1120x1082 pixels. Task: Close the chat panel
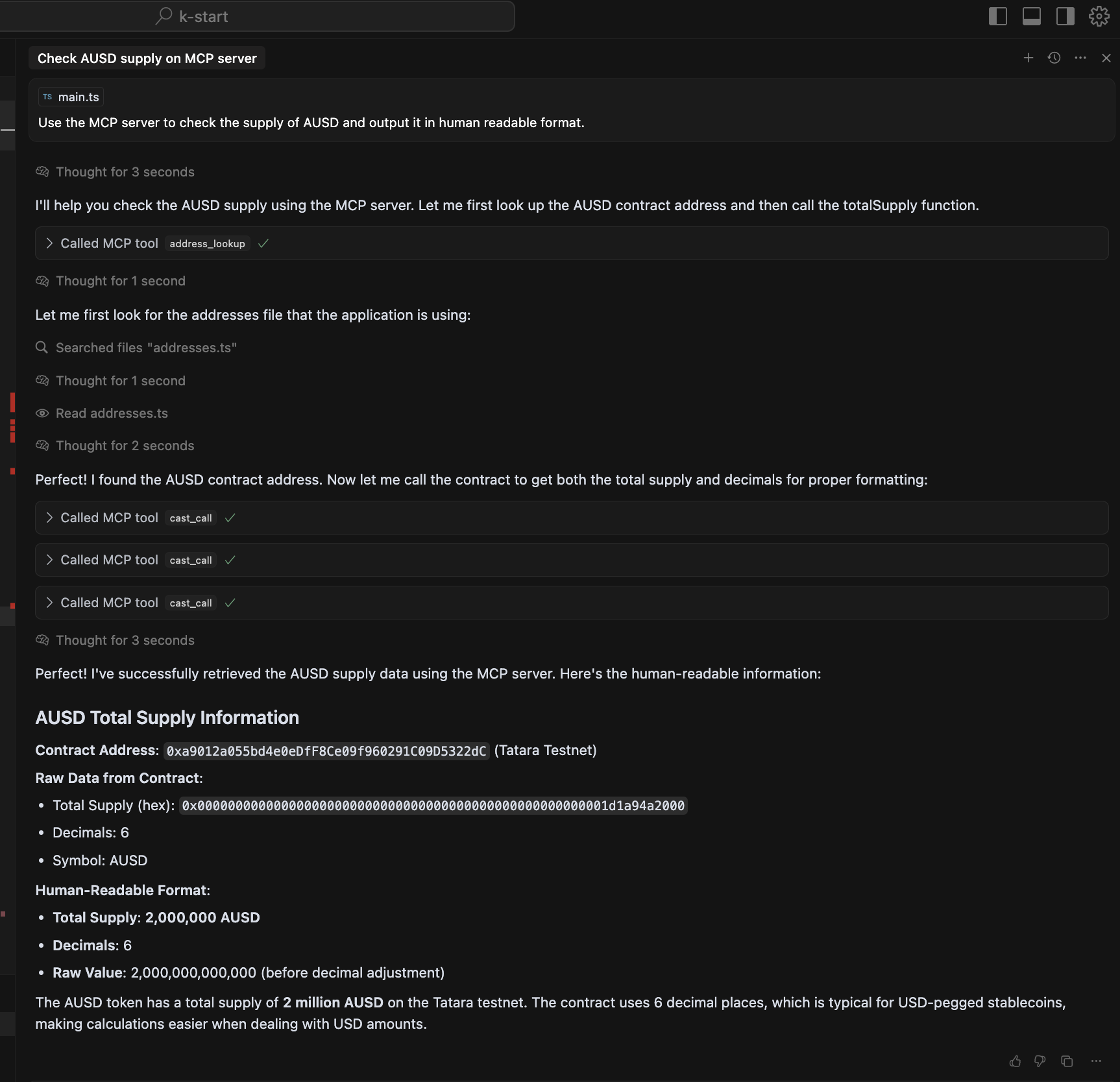pyautogui.click(x=1106, y=58)
